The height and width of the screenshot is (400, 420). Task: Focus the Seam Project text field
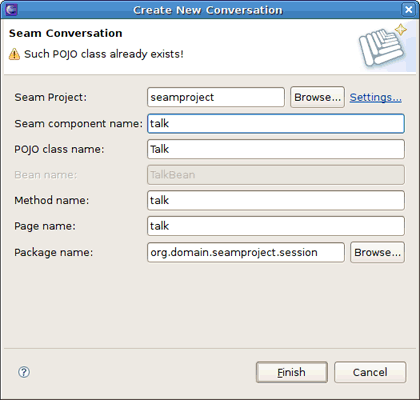(x=216, y=97)
